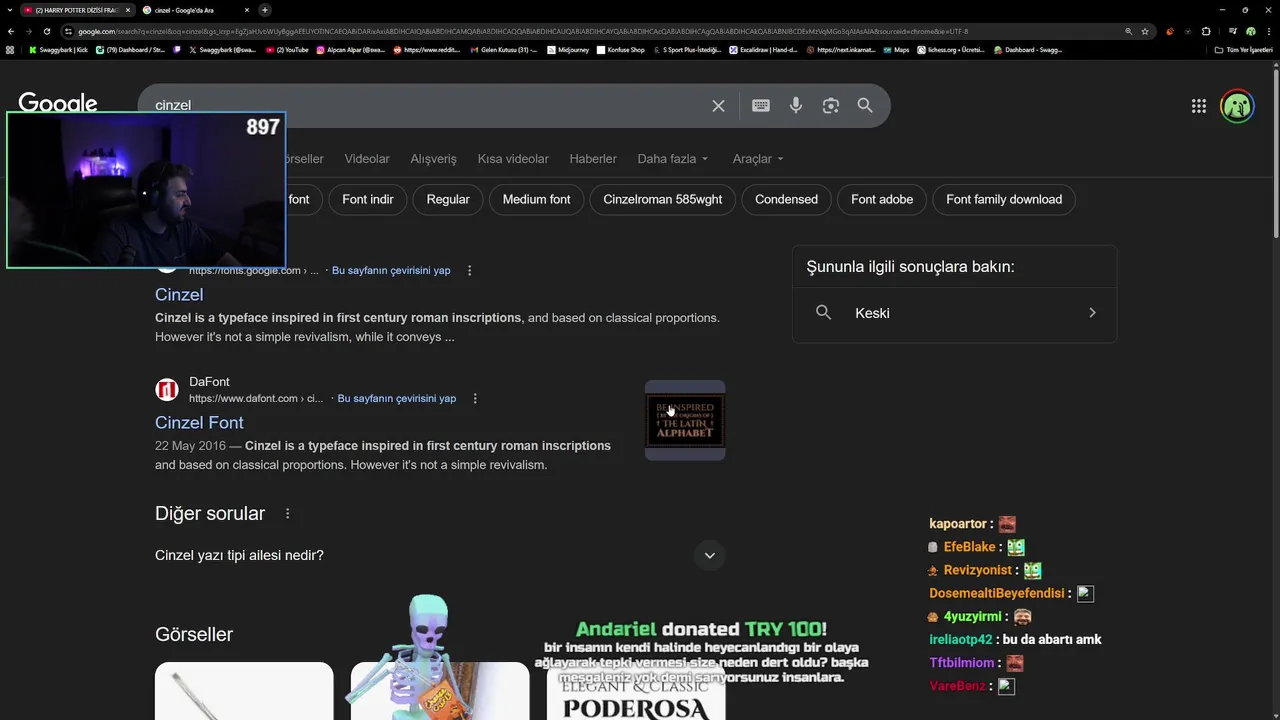Expand the Daha fazla dropdown
This screenshot has height=720, width=1280.
click(x=673, y=159)
